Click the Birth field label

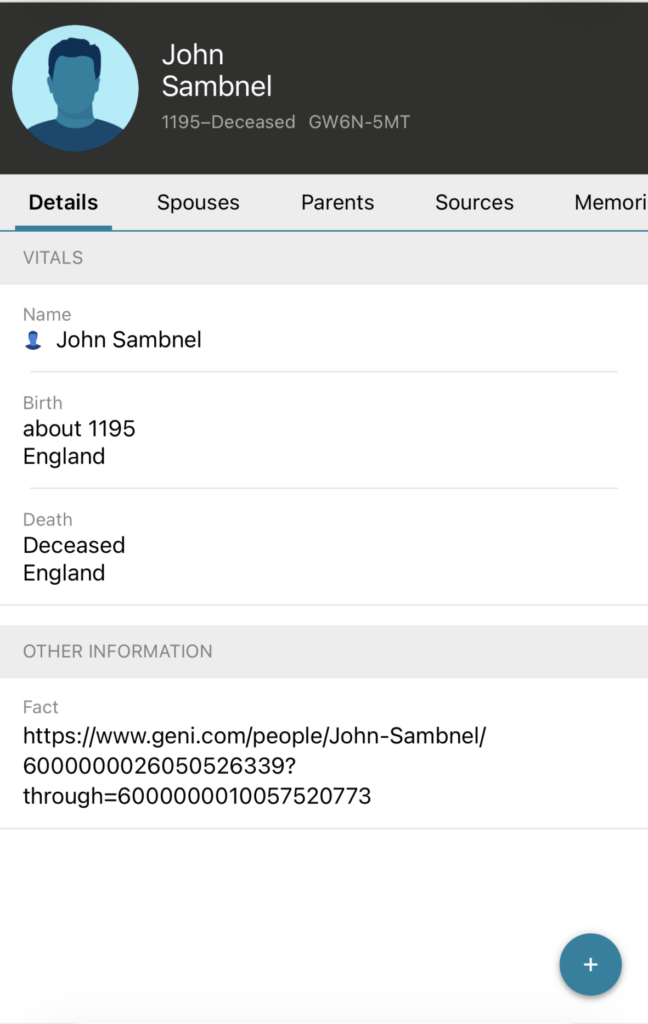pos(43,403)
